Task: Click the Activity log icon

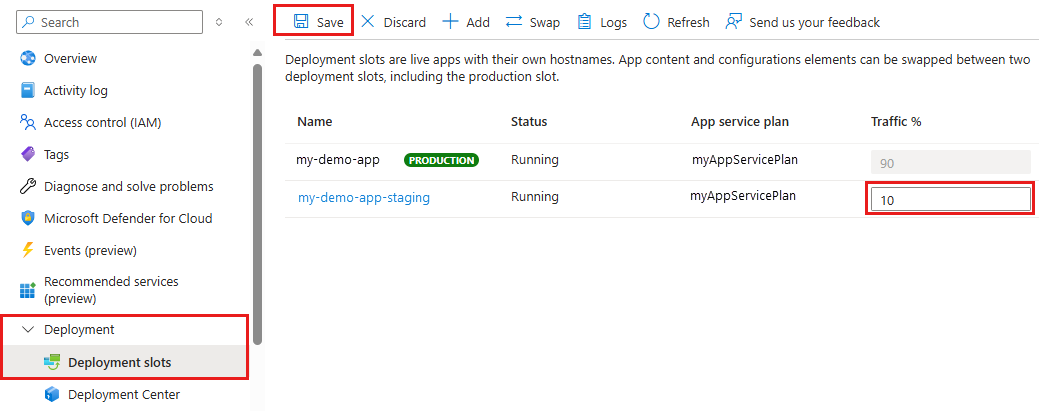Action: tap(28, 90)
